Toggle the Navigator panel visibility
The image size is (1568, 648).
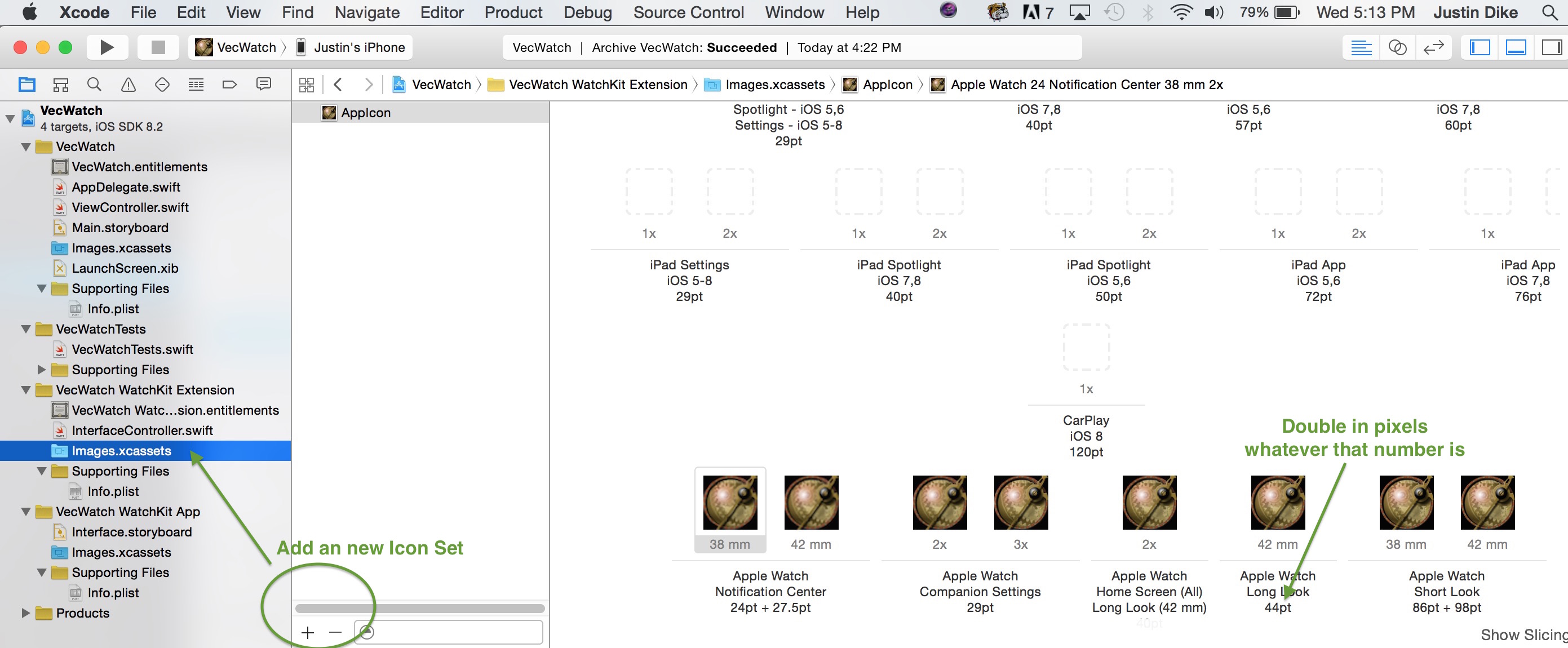coord(1480,47)
